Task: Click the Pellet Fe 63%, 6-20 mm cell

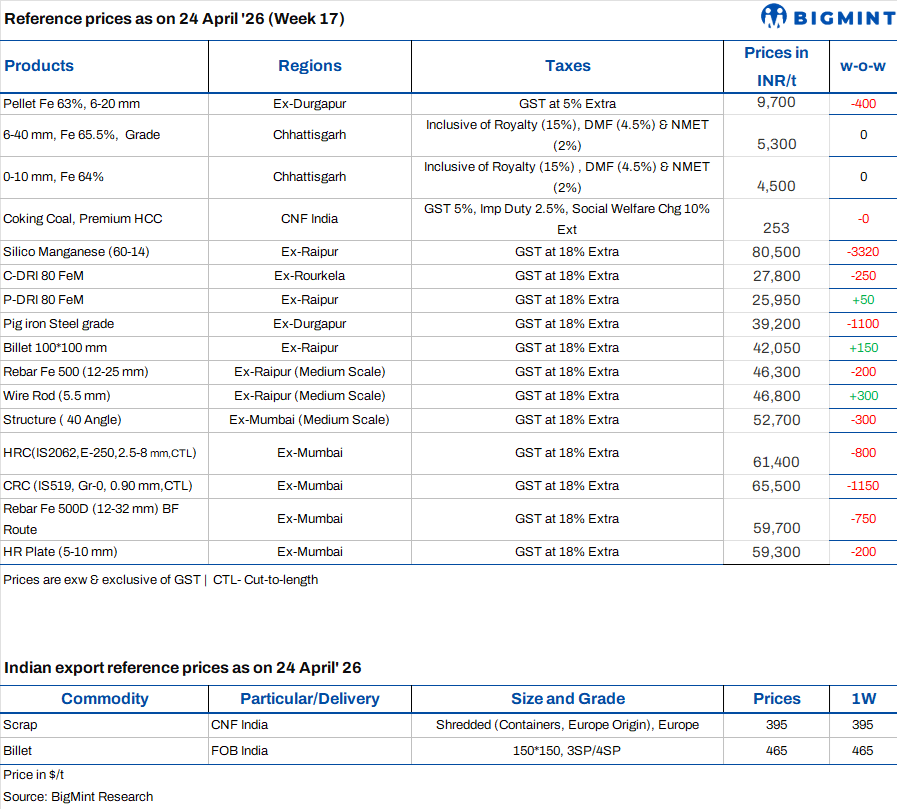Action: coord(57,103)
